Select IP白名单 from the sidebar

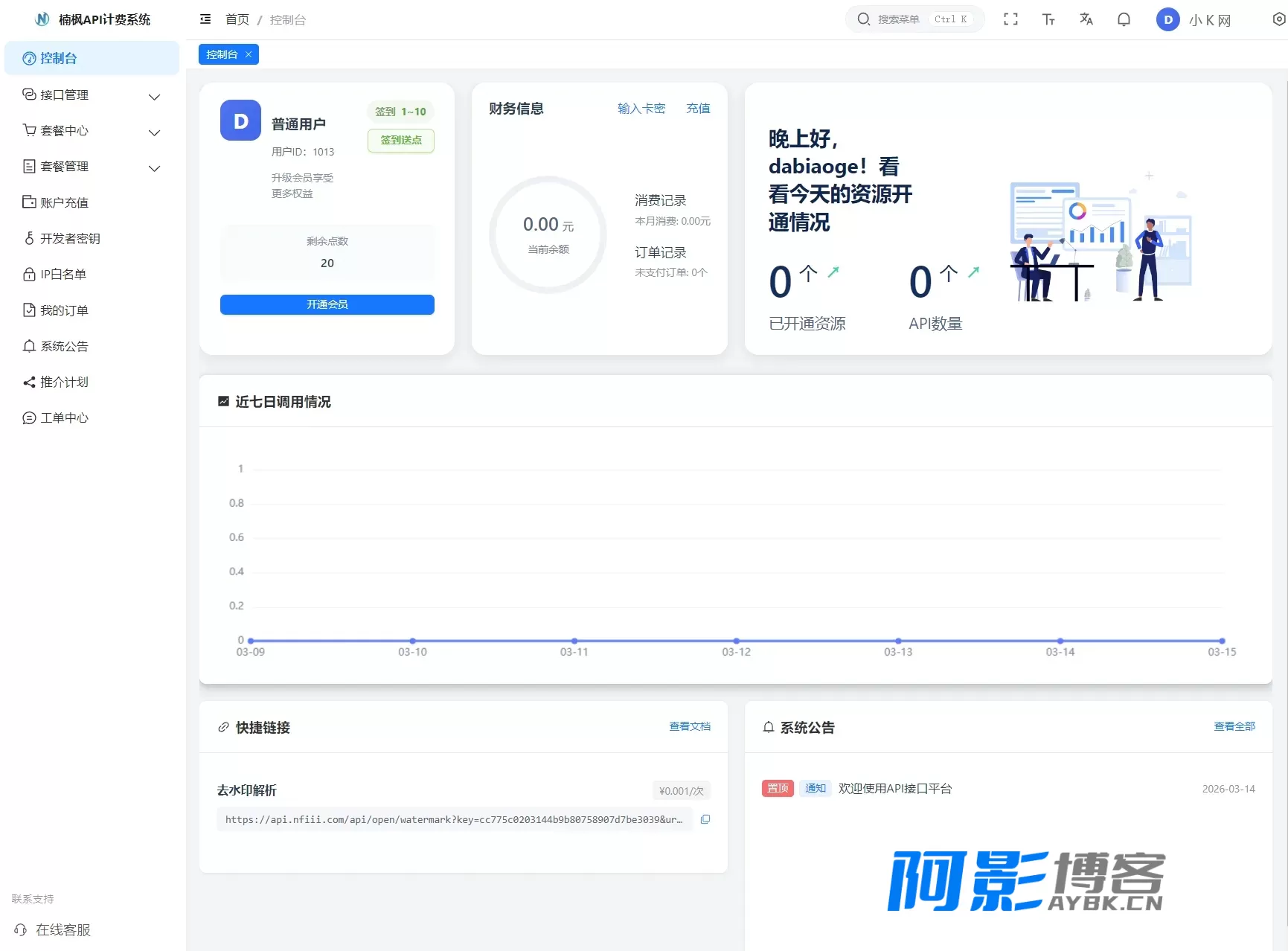point(63,274)
